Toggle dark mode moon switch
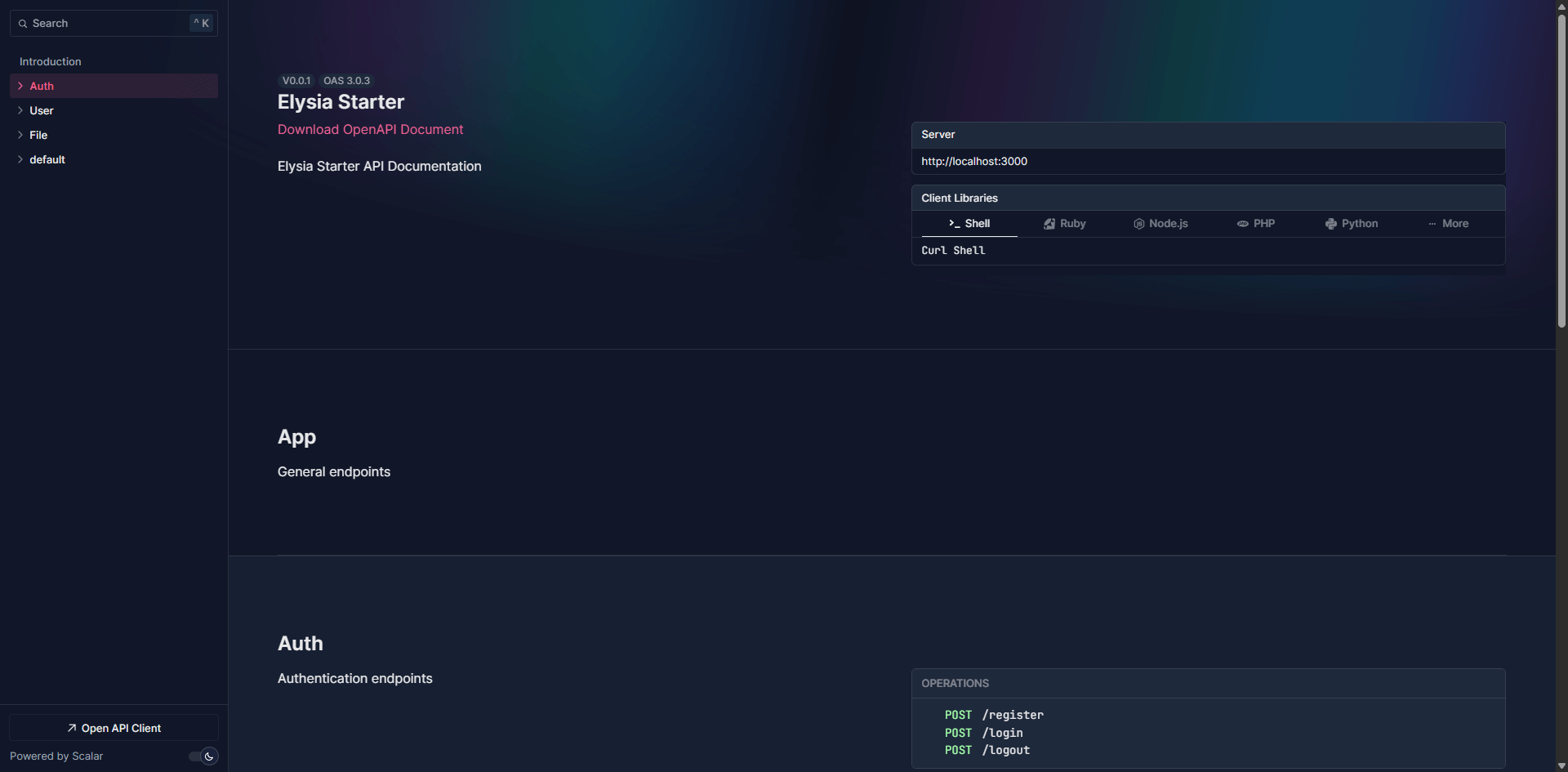Screen dimensions: 1568x772 click(x=203, y=756)
